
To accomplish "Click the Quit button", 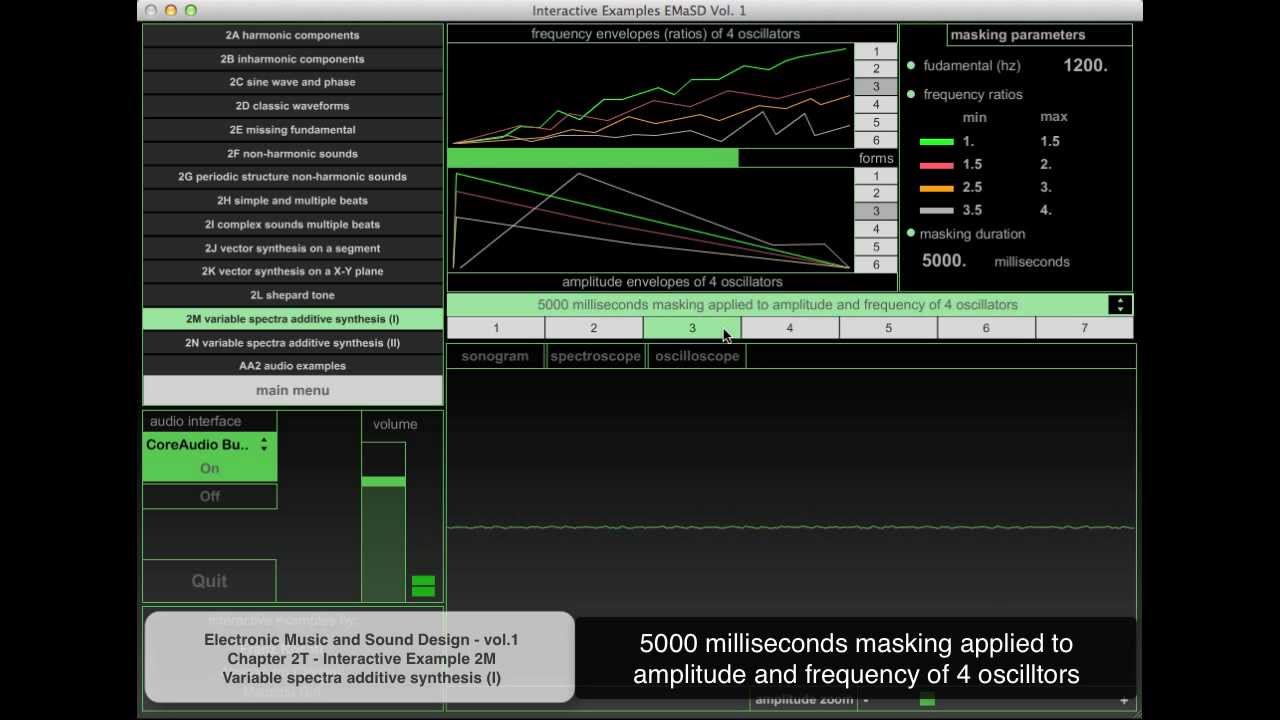I will point(209,581).
